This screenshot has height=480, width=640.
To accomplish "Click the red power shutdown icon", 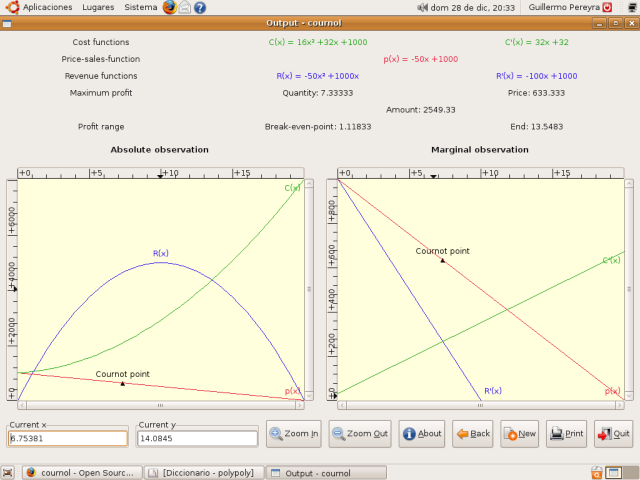I will pyautogui.click(x=607, y=7).
